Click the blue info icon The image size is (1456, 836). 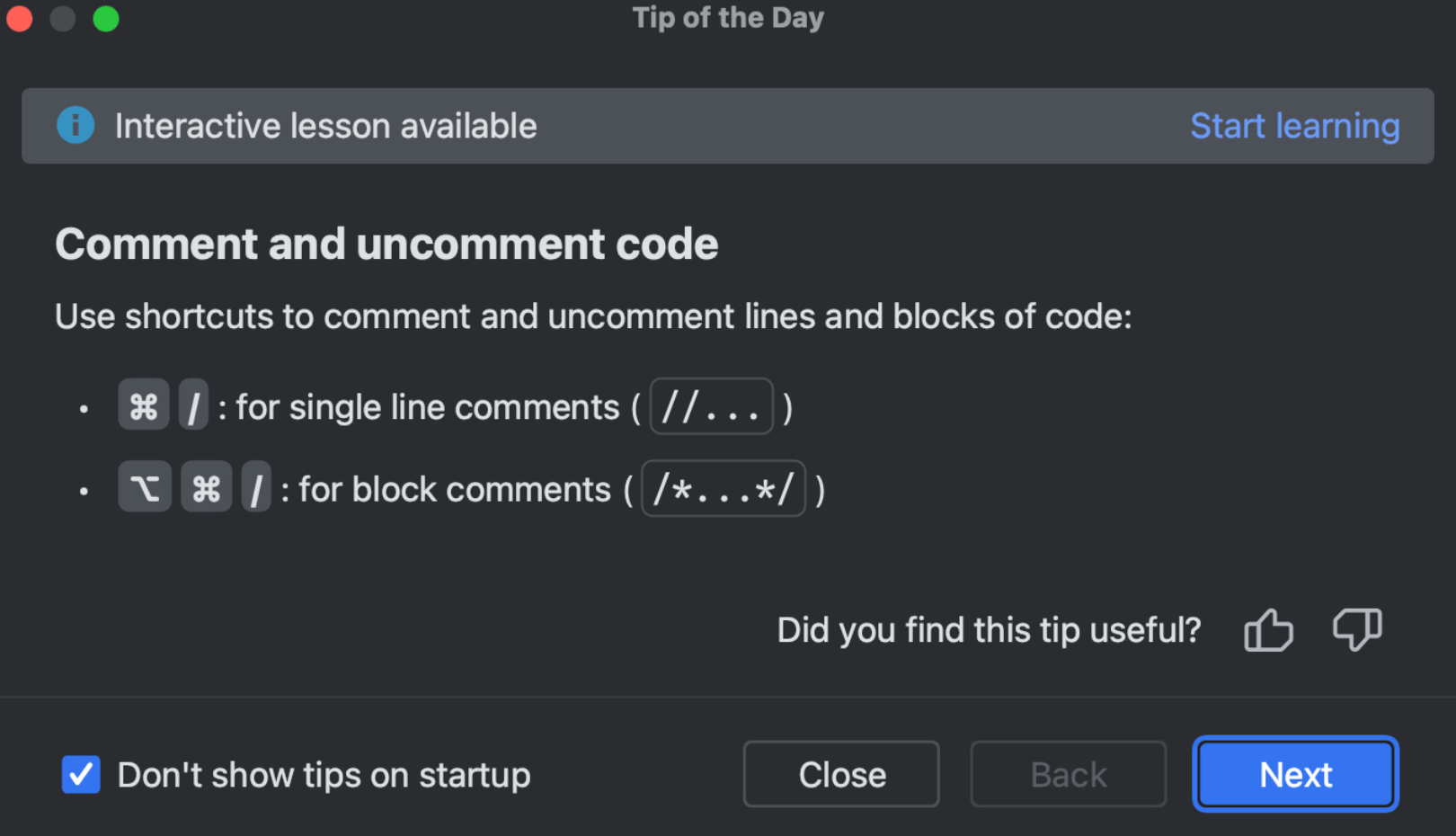(x=75, y=126)
